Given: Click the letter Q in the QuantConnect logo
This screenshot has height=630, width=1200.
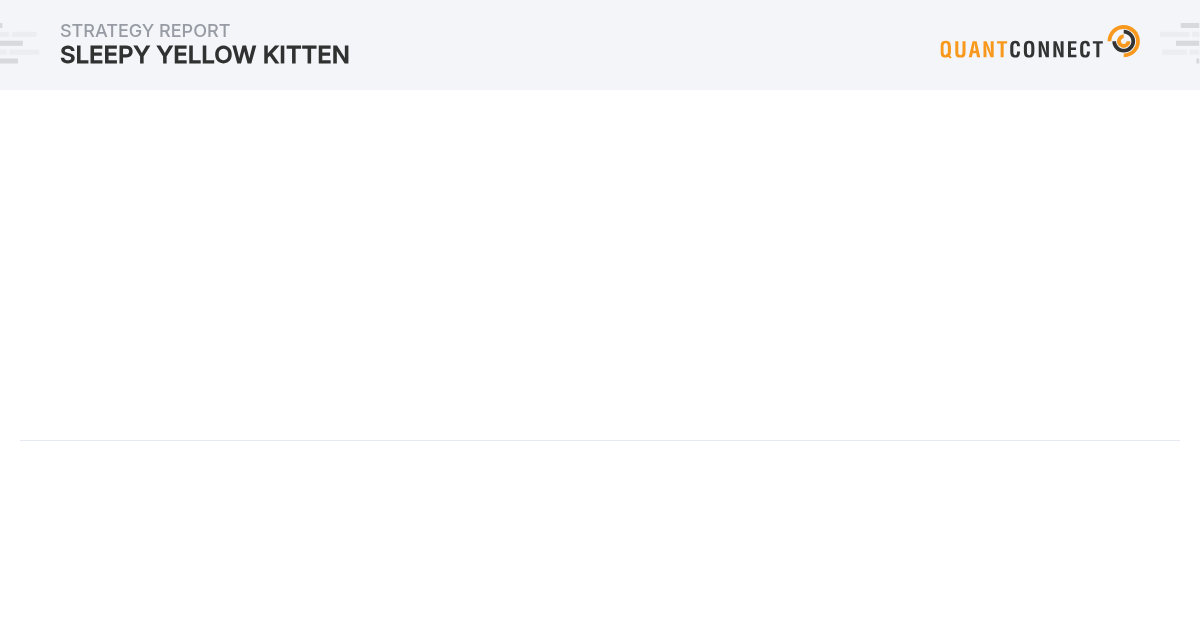Looking at the screenshot, I should (x=946, y=49).
